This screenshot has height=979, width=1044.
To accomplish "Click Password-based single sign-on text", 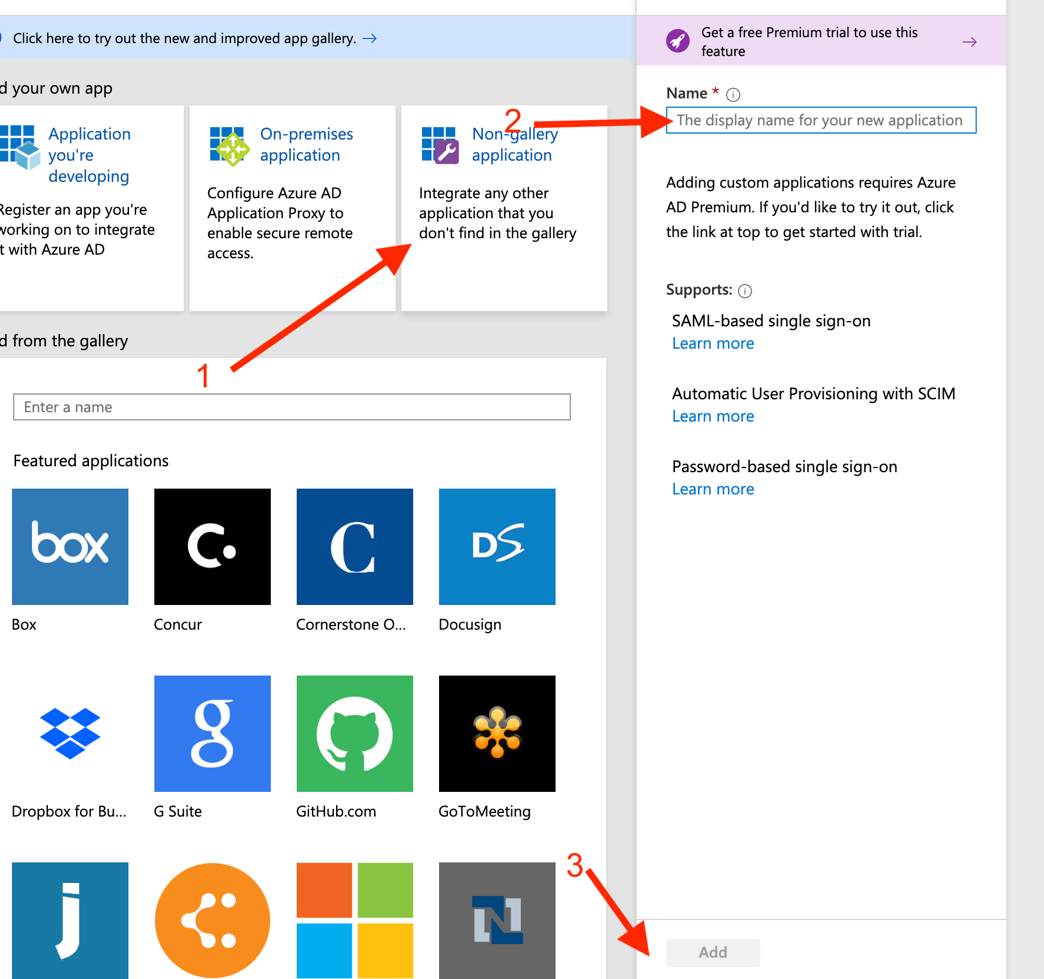I will click(784, 467).
